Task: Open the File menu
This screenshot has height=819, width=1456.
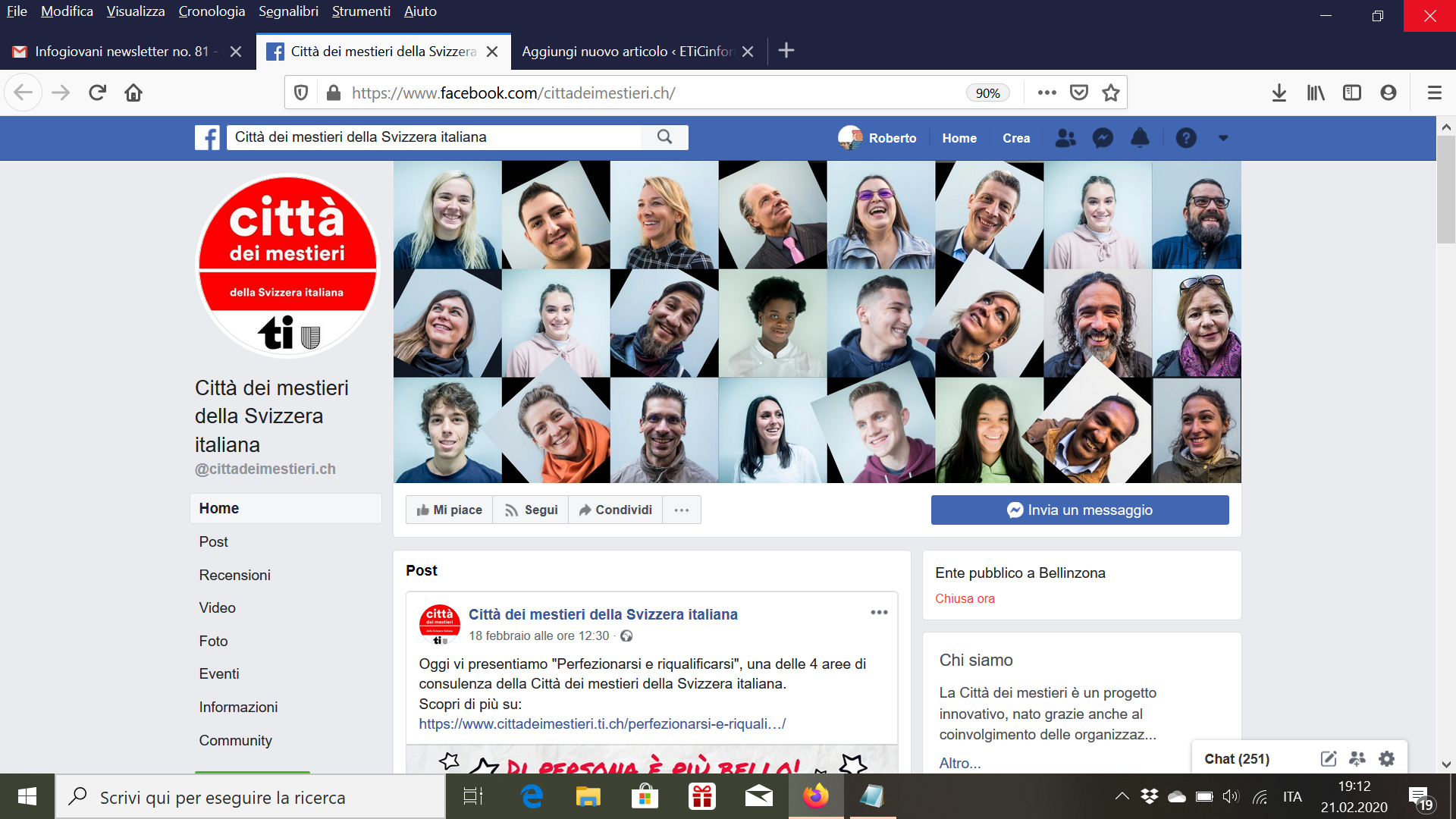Action: pos(17,11)
